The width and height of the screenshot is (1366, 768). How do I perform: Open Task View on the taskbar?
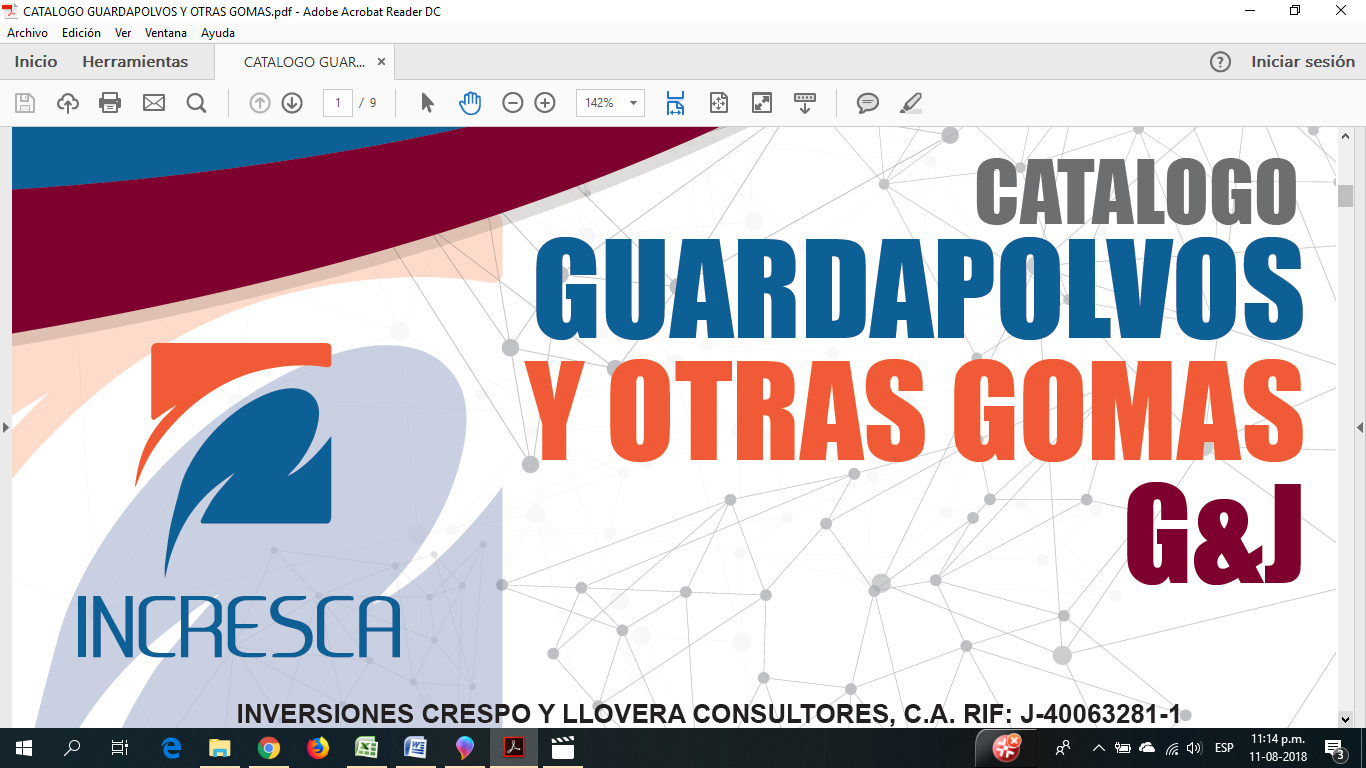[120, 748]
